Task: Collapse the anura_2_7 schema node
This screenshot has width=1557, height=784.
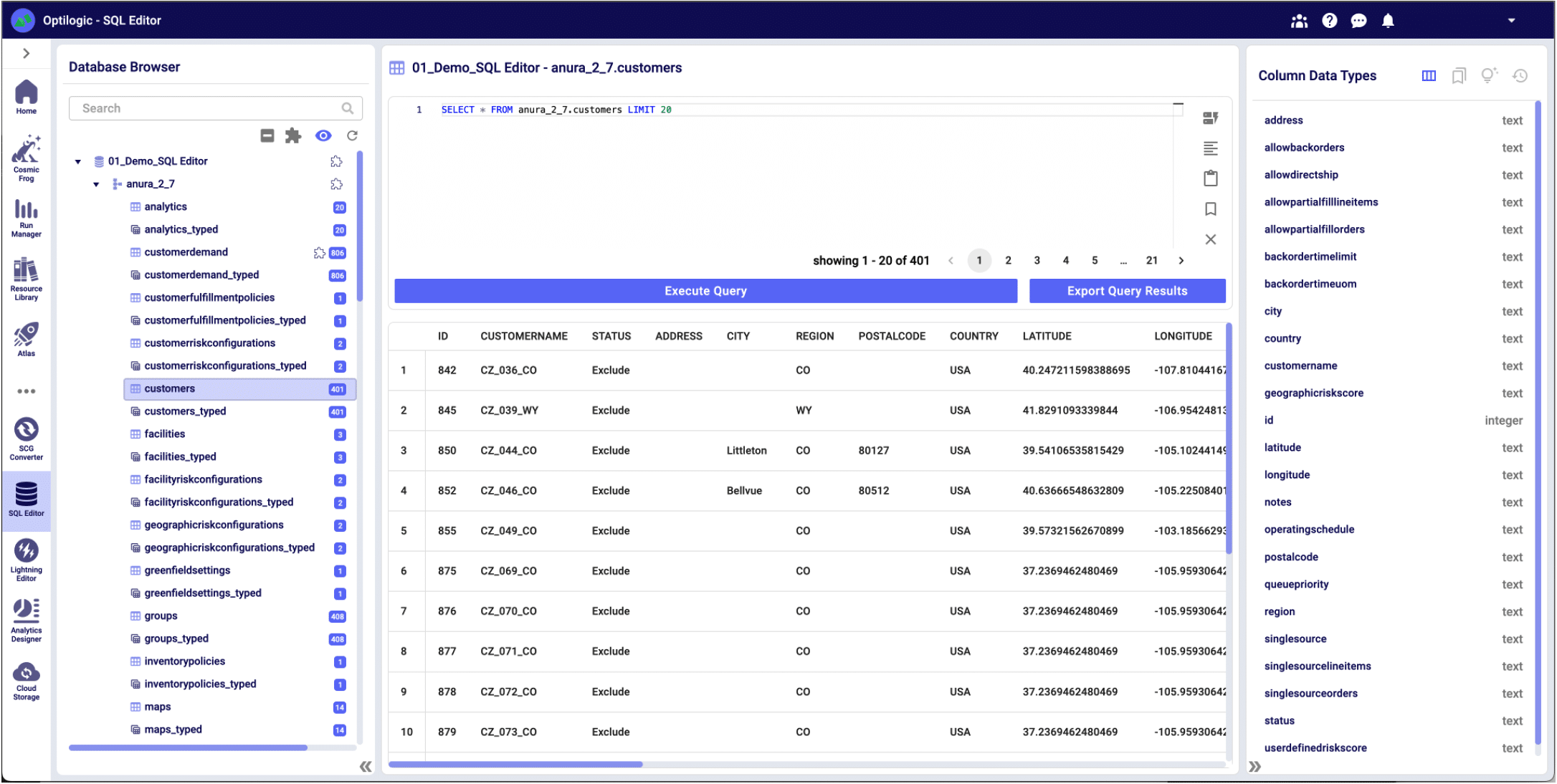Action: tap(96, 184)
